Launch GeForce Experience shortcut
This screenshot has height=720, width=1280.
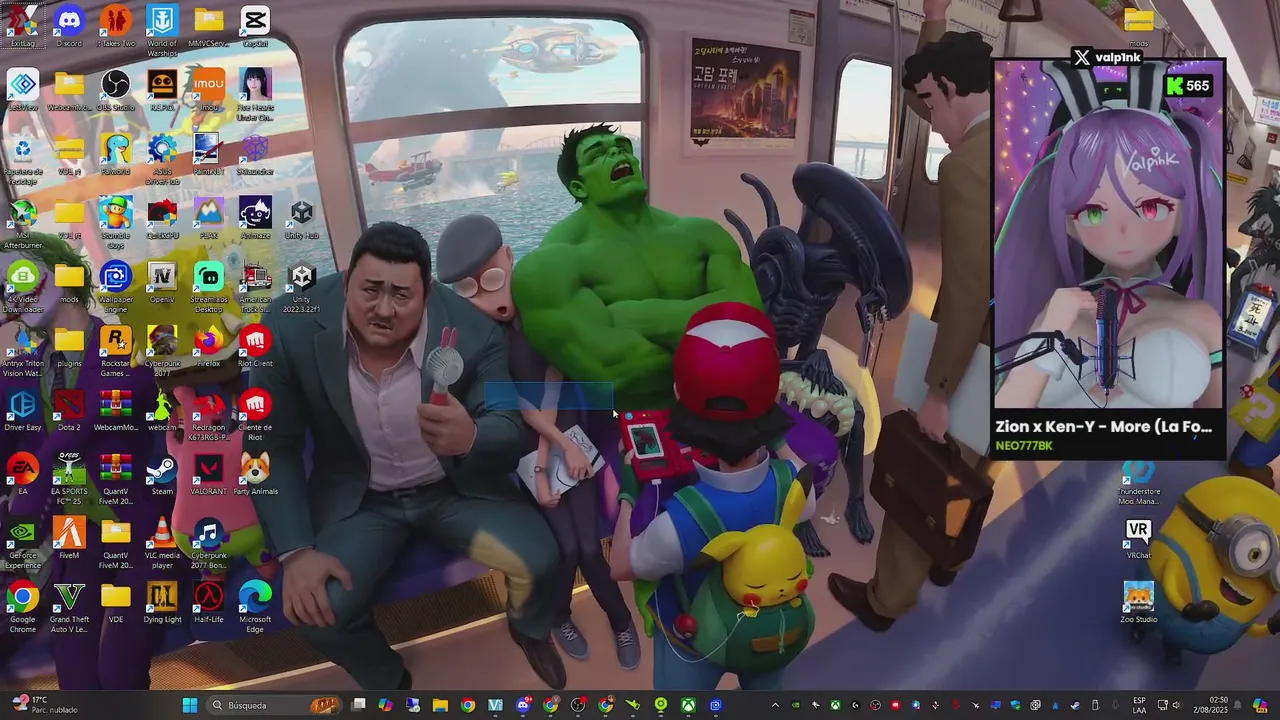pyautogui.click(x=22, y=544)
